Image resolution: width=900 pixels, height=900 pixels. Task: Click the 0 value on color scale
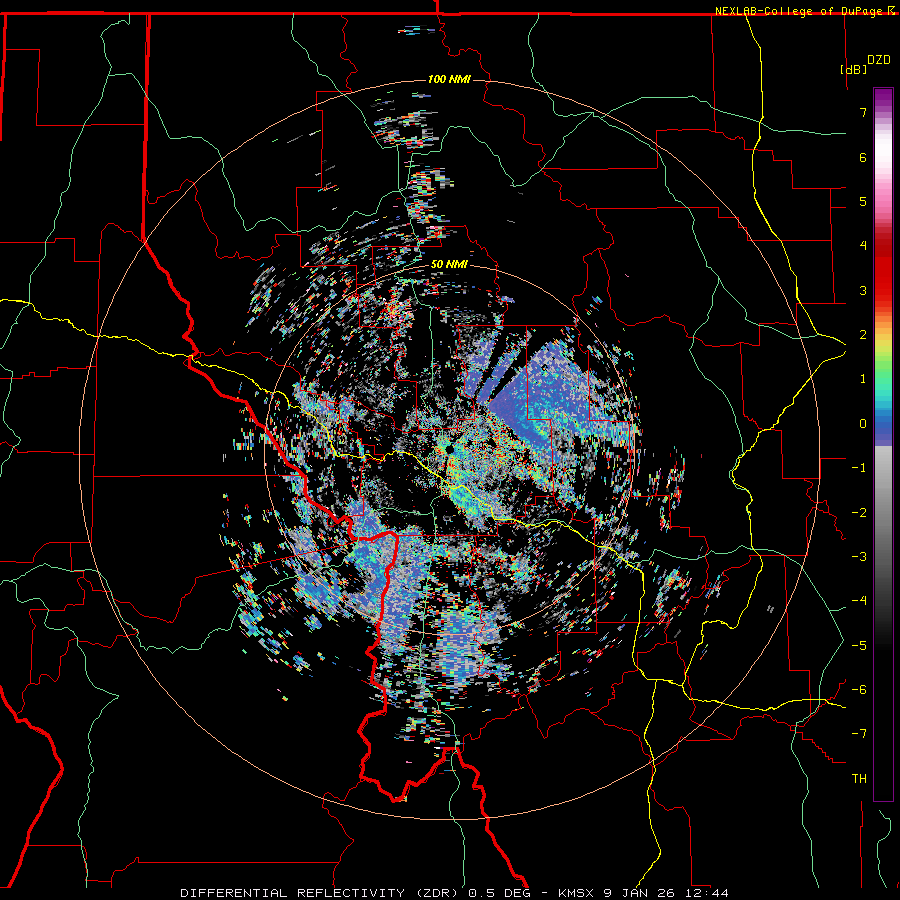pyautogui.click(x=863, y=424)
